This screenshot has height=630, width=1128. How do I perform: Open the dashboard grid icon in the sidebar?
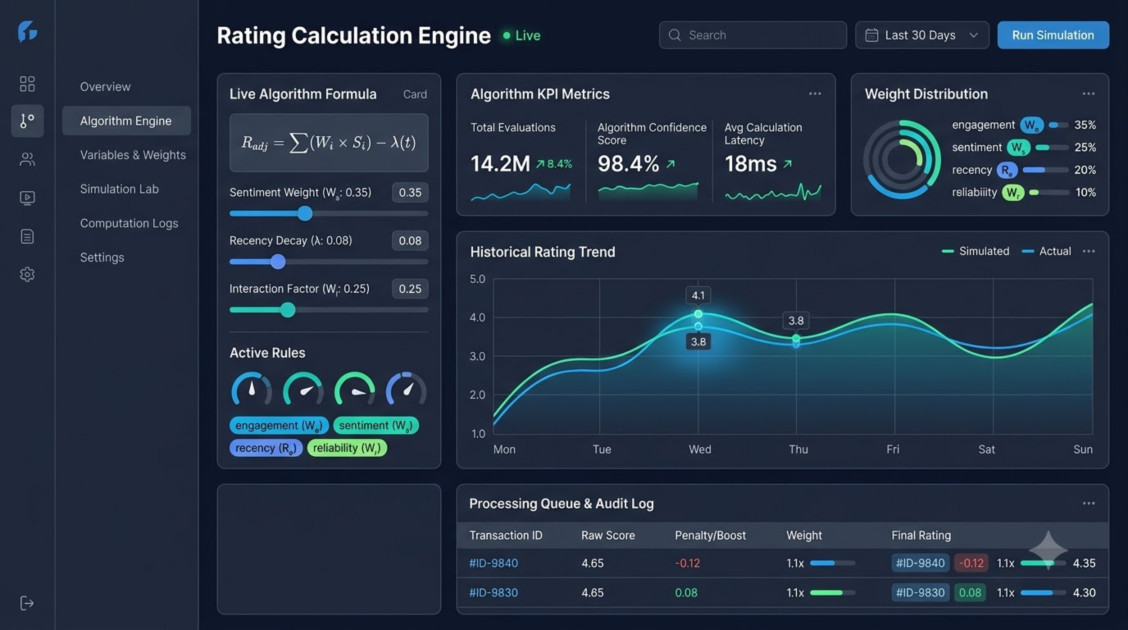click(27, 84)
